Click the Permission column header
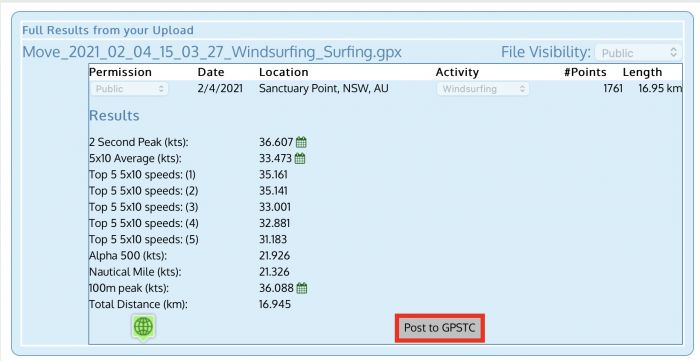The height and width of the screenshot is (361, 700). coord(121,72)
